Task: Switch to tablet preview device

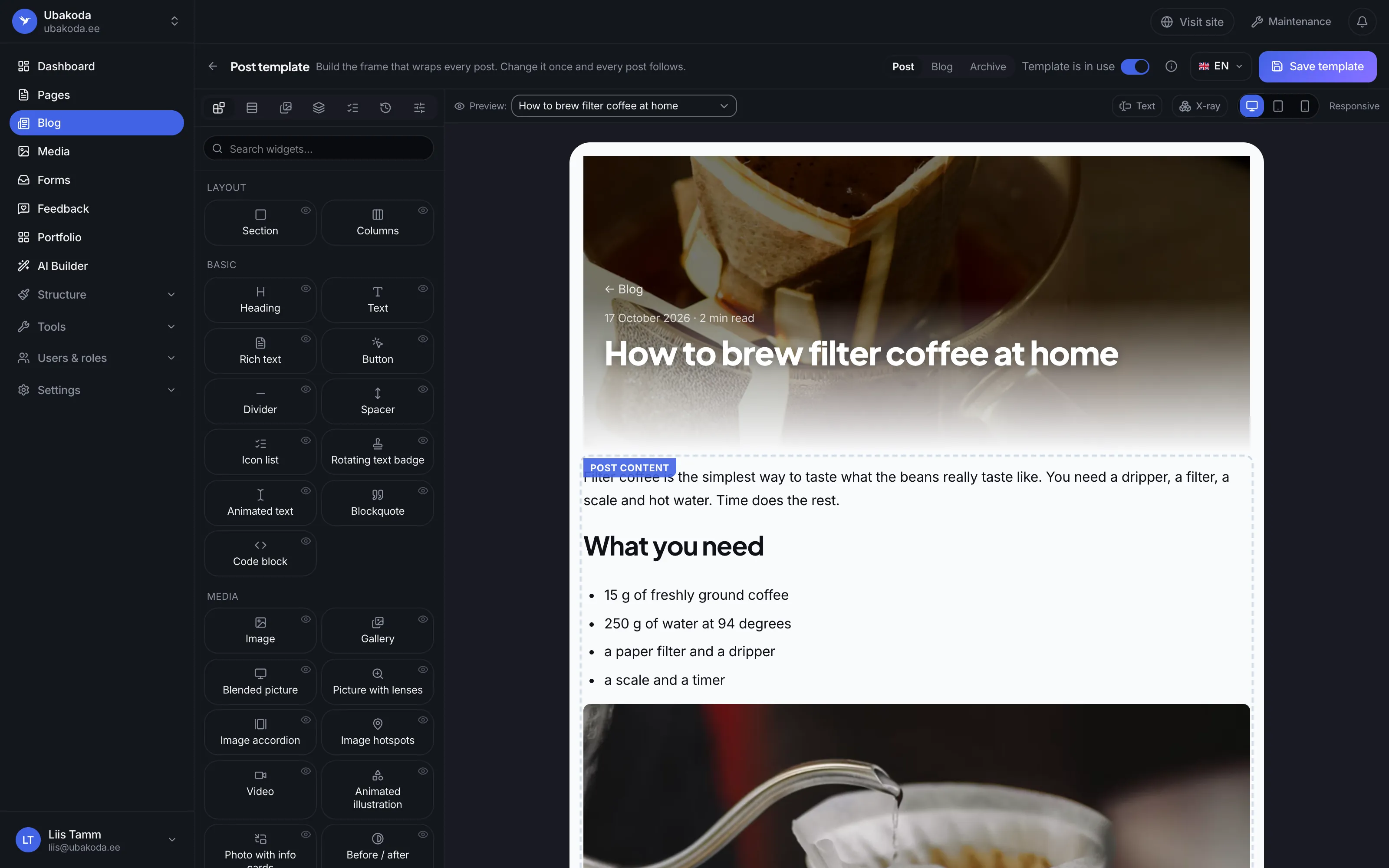Action: coord(1278,106)
